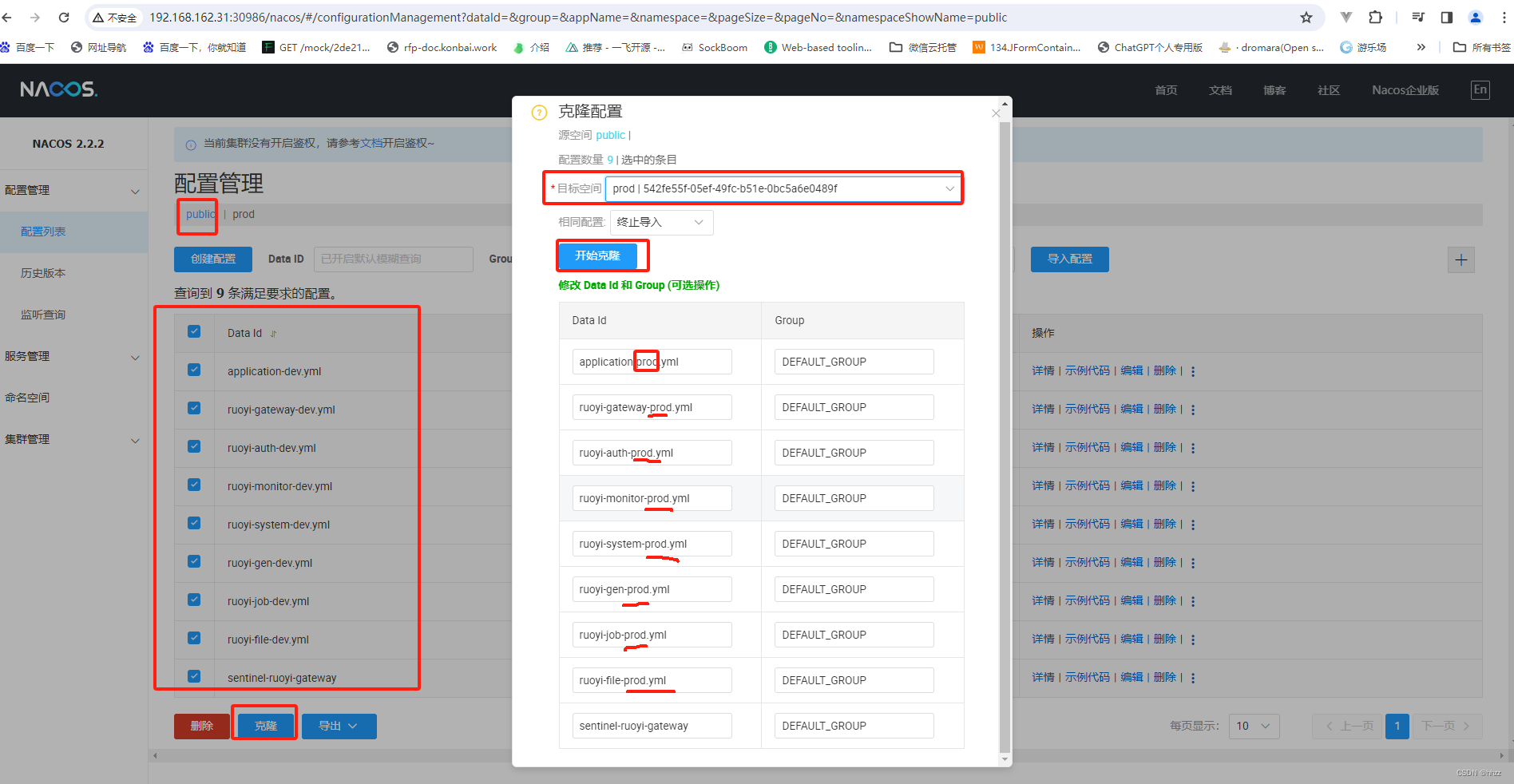Open the target namespace dropdown
The width and height of the screenshot is (1514, 784).
click(x=783, y=188)
